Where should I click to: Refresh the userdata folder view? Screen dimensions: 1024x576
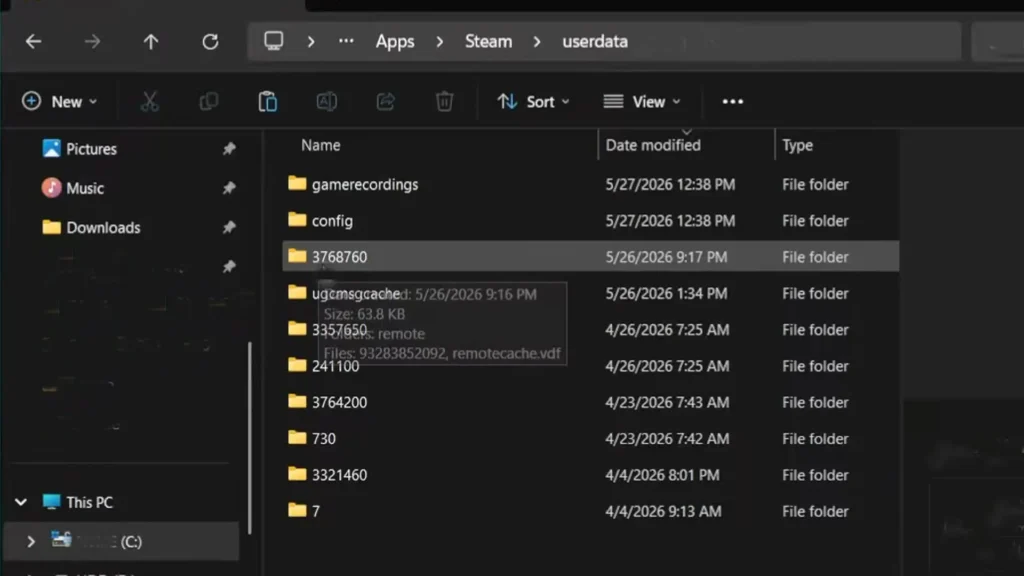pyautogui.click(x=210, y=42)
